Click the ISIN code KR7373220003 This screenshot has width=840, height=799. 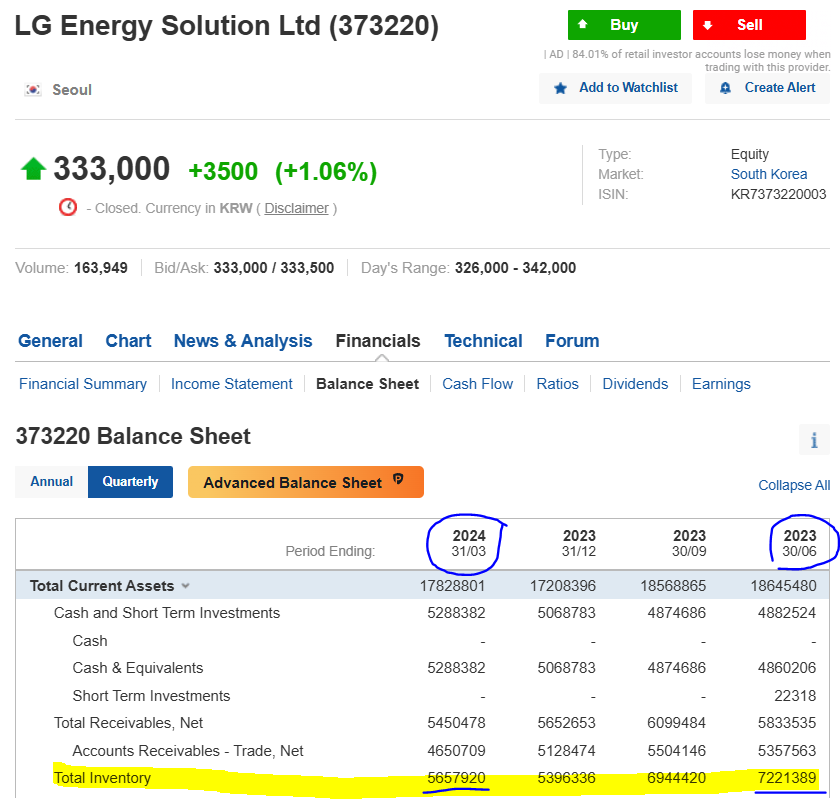pyautogui.click(x=778, y=194)
